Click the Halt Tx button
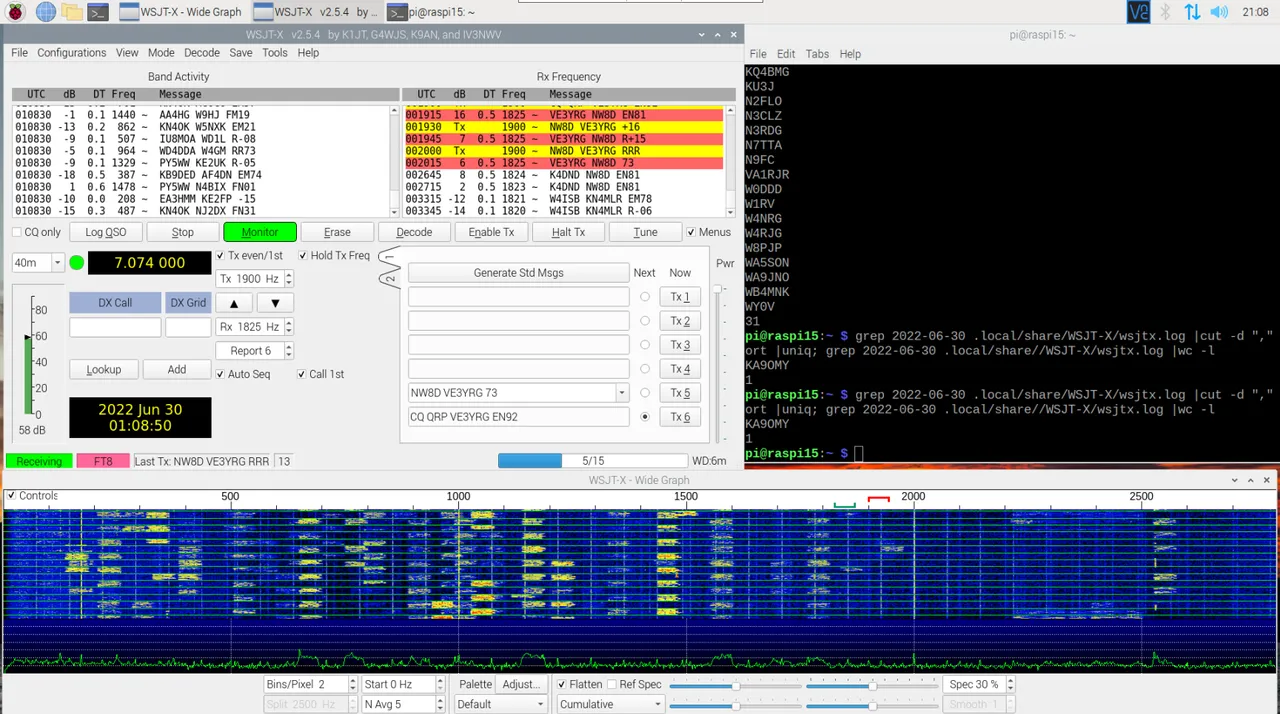This screenshot has height=714, width=1280. pyautogui.click(x=568, y=233)
